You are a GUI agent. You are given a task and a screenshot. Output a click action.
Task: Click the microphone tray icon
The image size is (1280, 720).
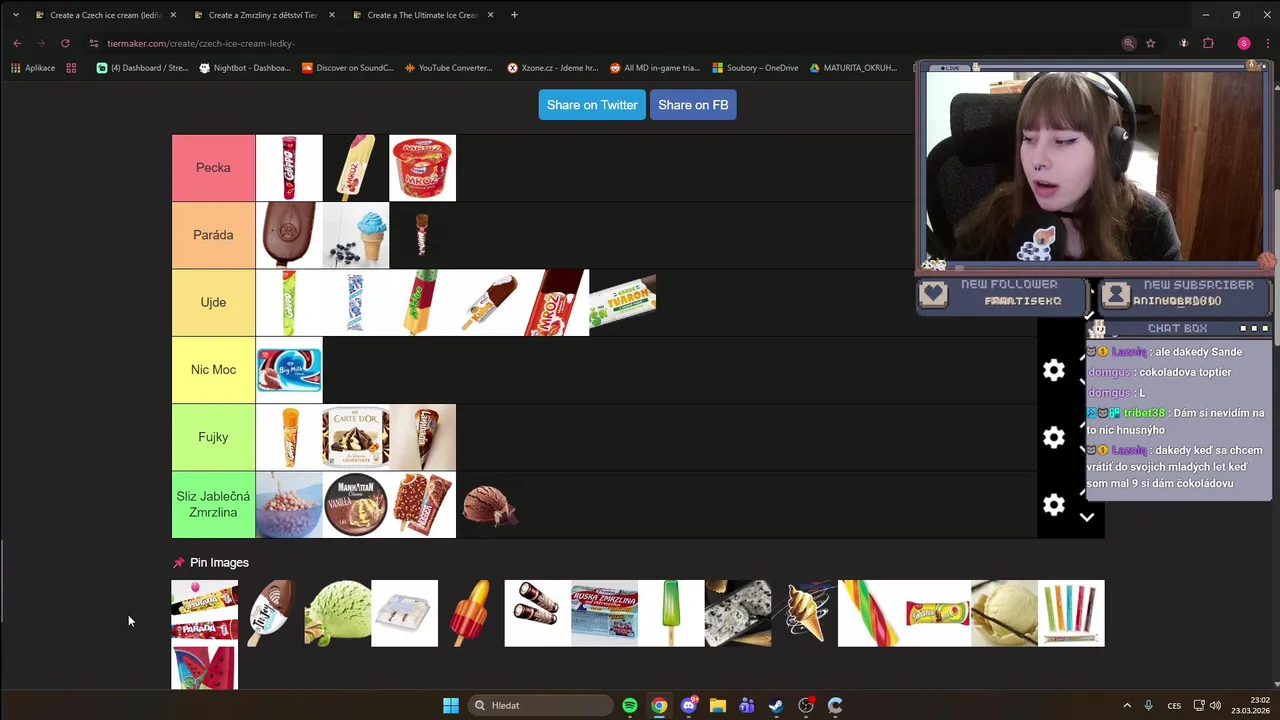coord(1148,705)
